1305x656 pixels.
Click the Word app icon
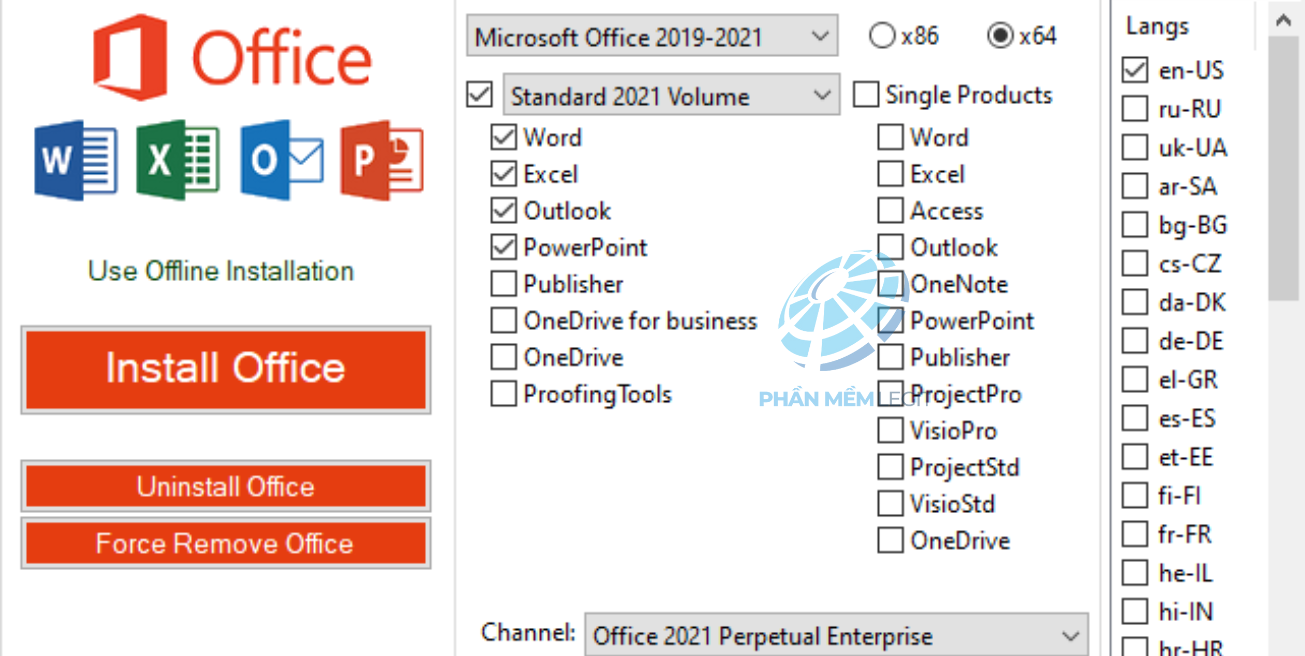tap(75, 161)
